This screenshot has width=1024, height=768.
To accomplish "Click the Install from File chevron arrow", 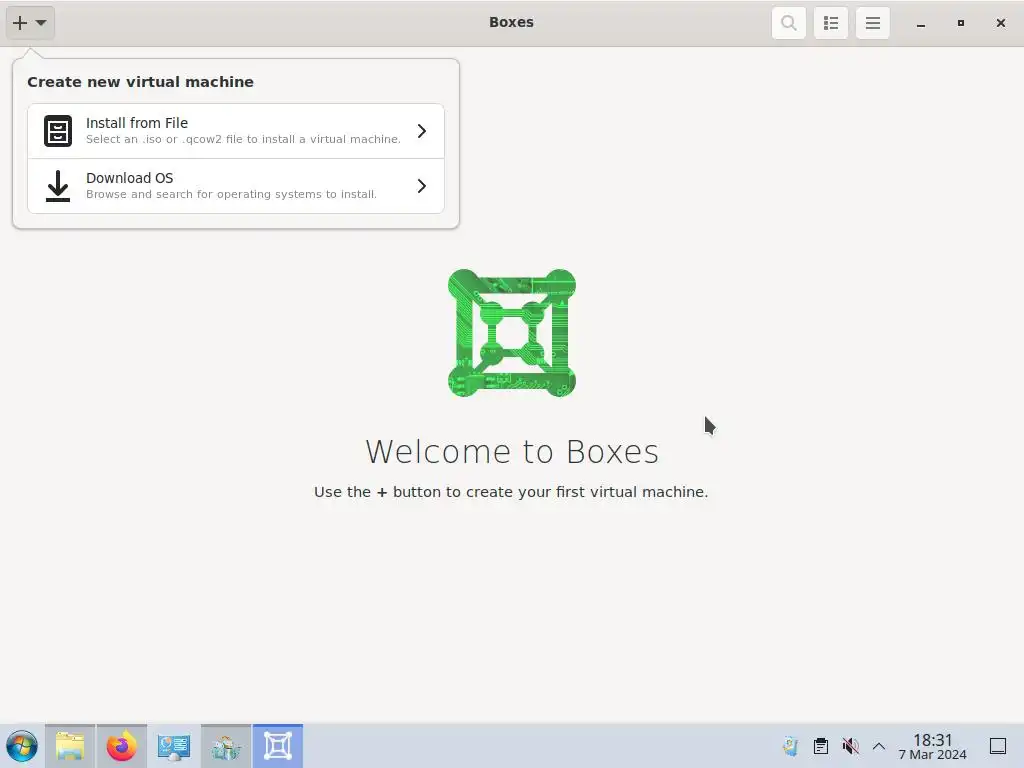I will point(422,131).
